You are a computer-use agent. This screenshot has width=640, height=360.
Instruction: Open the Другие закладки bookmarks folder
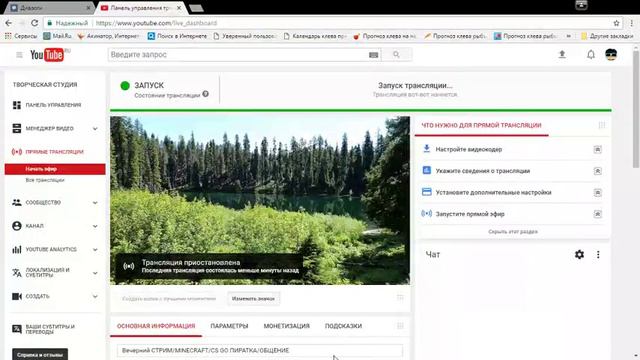point(607,36)
